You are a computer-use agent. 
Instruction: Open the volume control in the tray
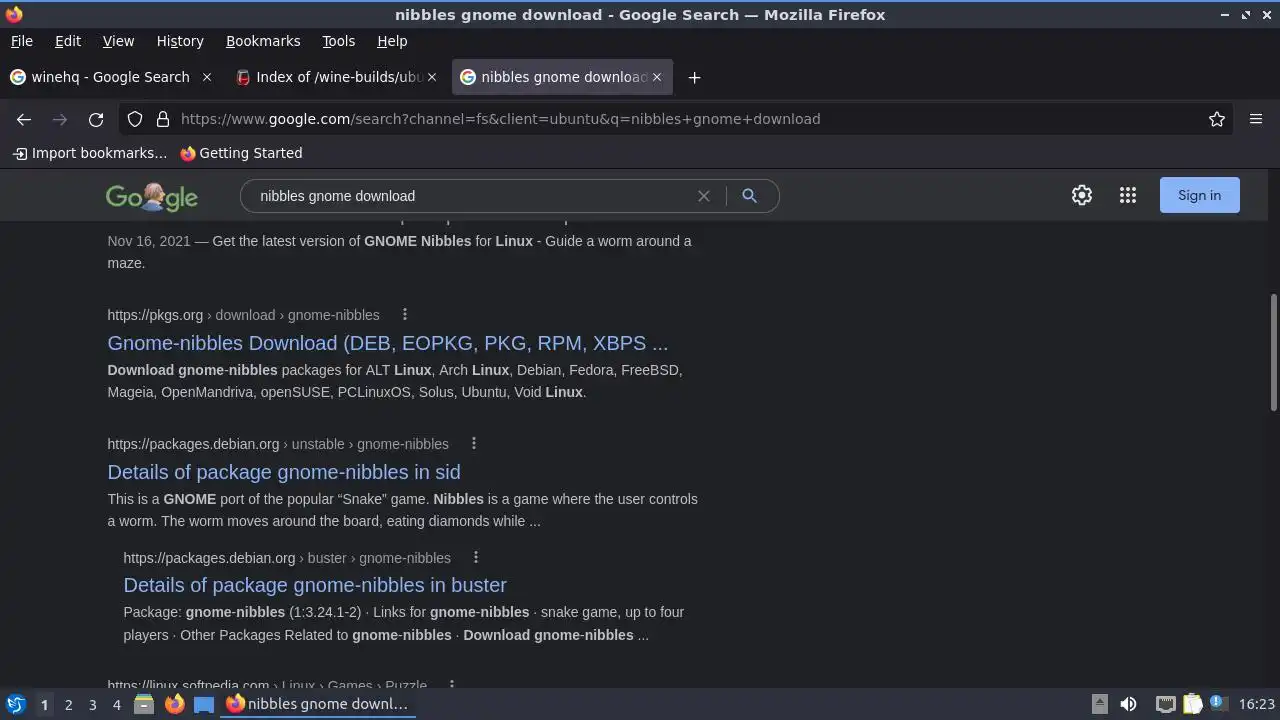[x=1128, y=704]
